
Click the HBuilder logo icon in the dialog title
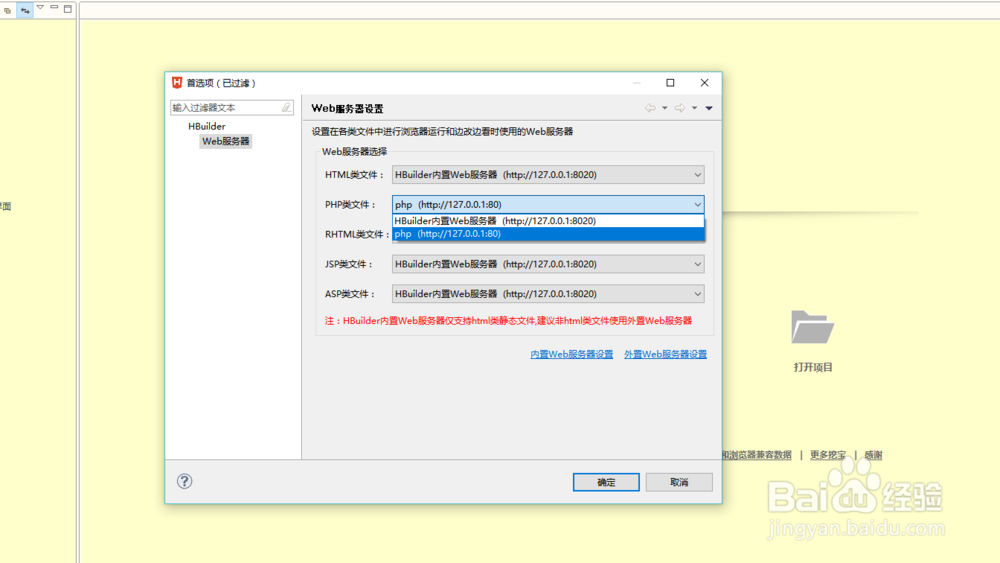(177, 82)
